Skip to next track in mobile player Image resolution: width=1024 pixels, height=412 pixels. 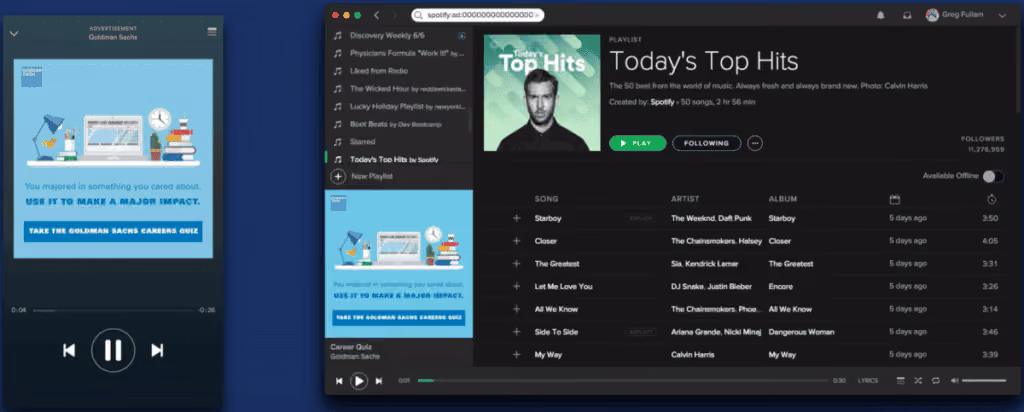(157, 351)
